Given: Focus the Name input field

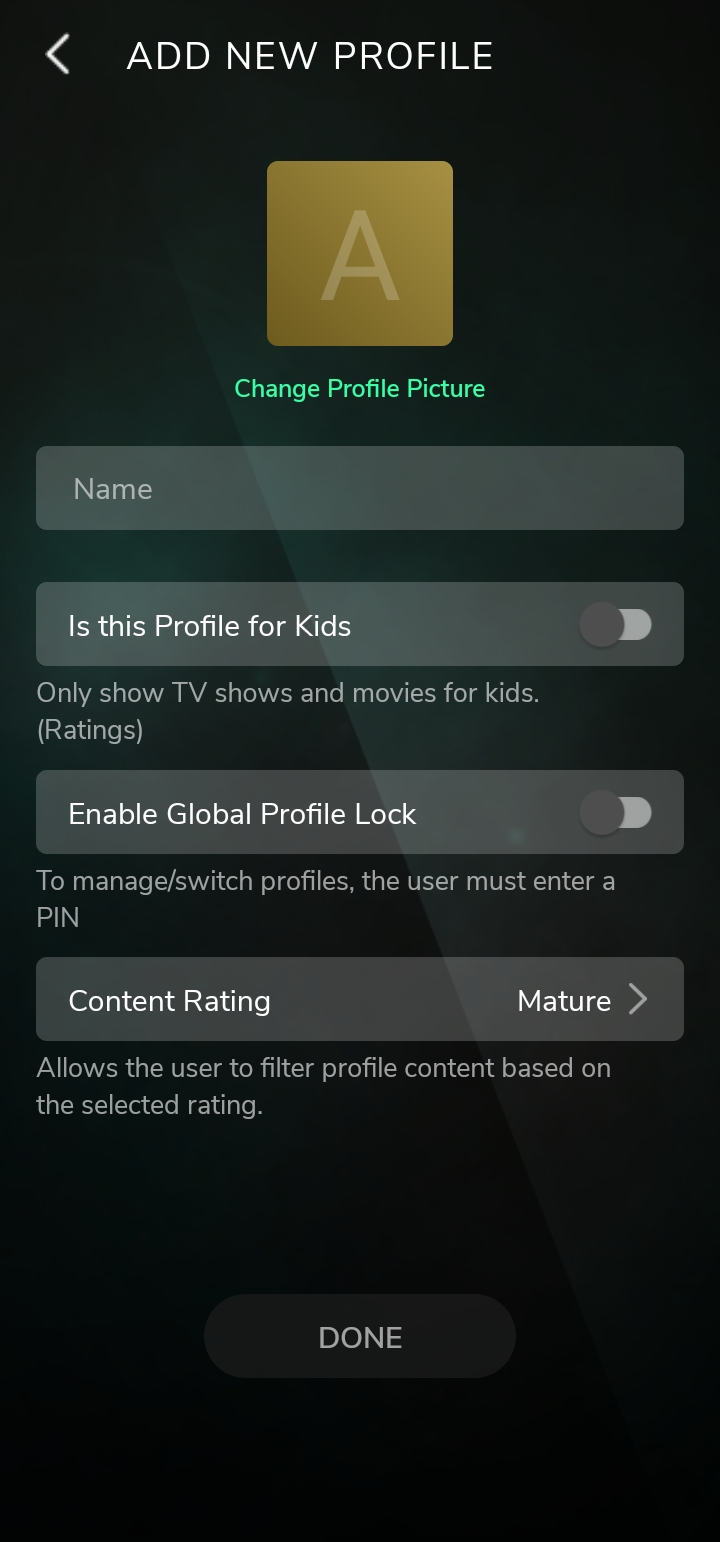Looking at the screenshot, I should coord(360,488).
